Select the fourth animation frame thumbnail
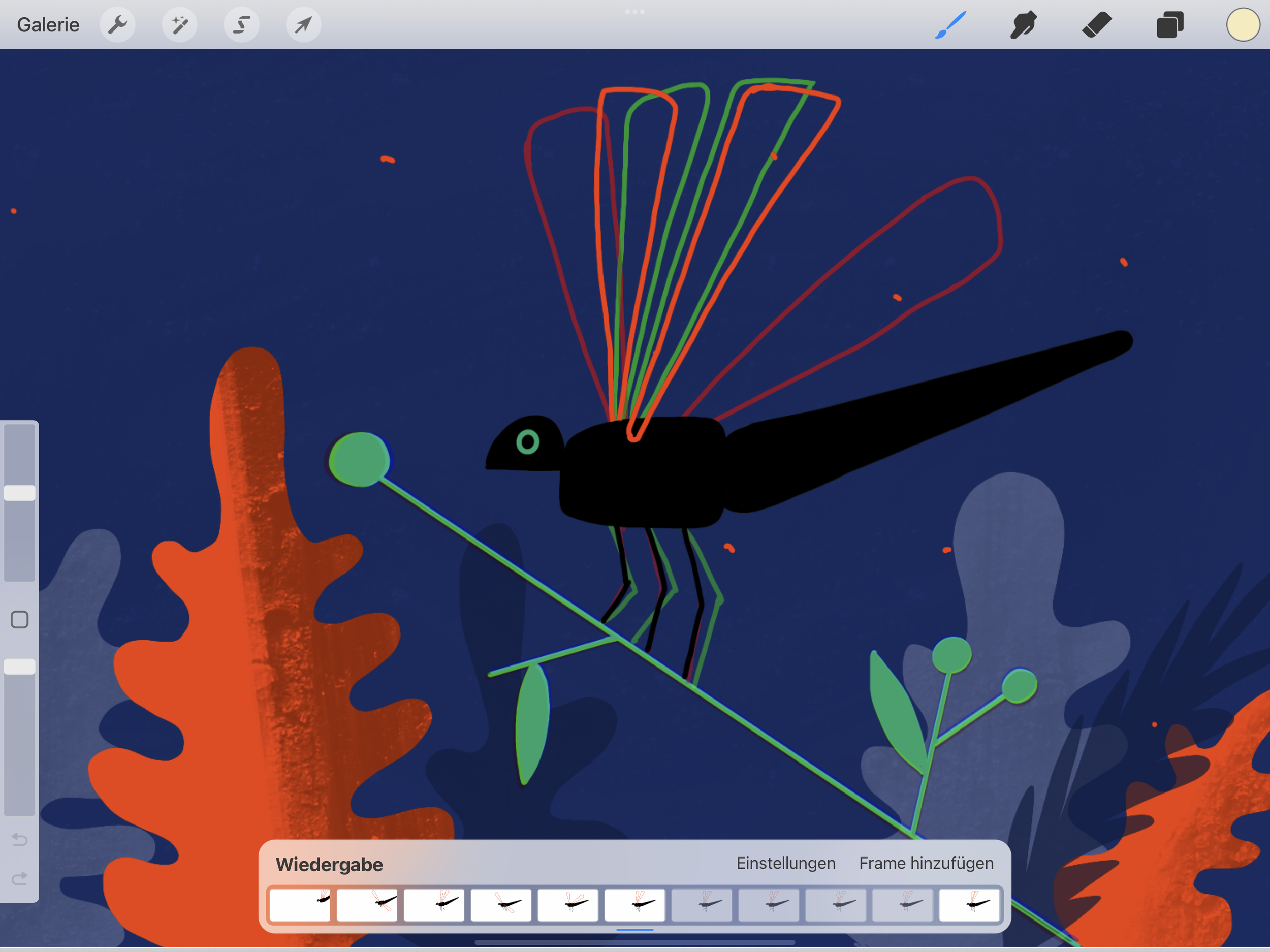This screenshot has width=1270, height=952. tap(501, 905)
